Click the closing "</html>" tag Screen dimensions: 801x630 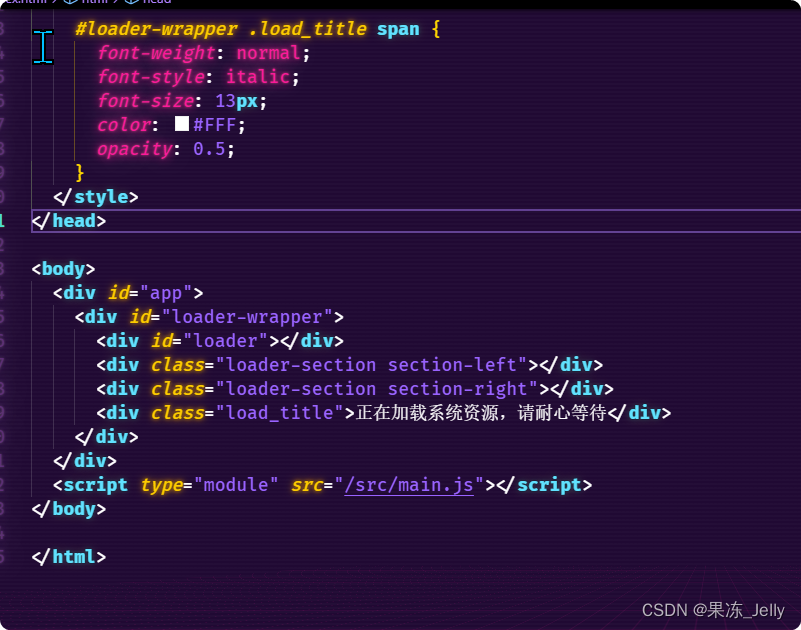point(68,557)
